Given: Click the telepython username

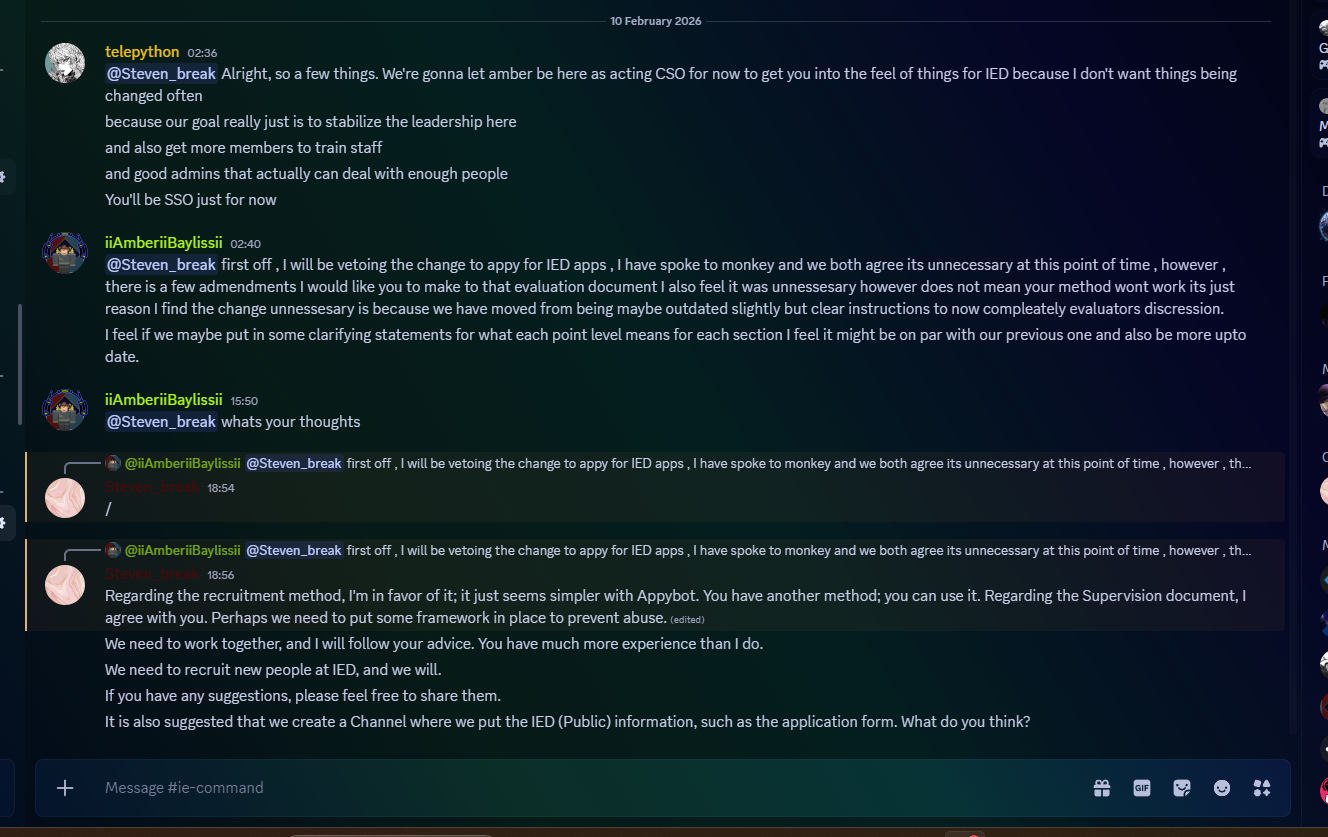Looking at the screenshot, I should click(x=142, y=52).
